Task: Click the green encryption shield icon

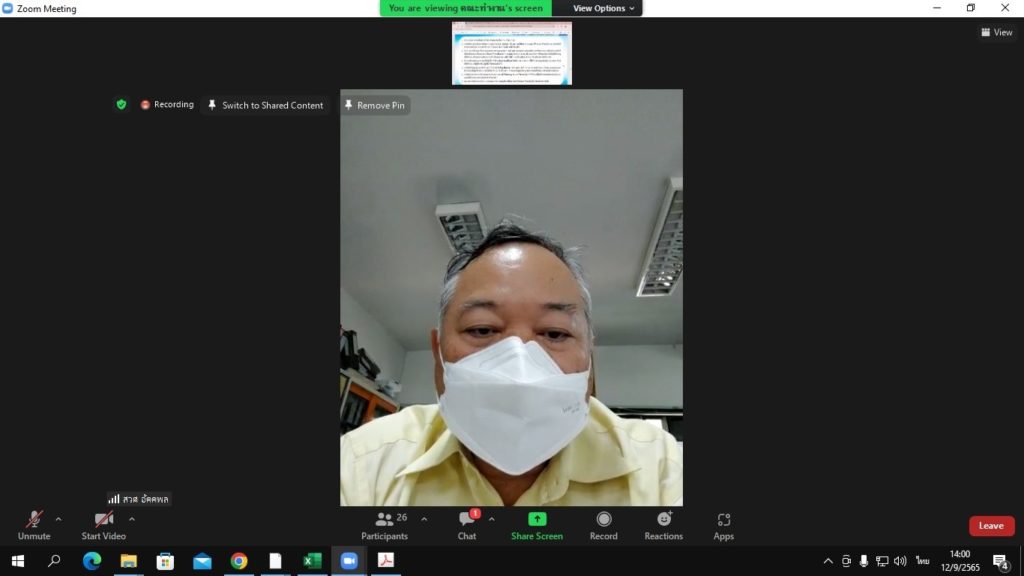Action: click(x=121, y=104)
